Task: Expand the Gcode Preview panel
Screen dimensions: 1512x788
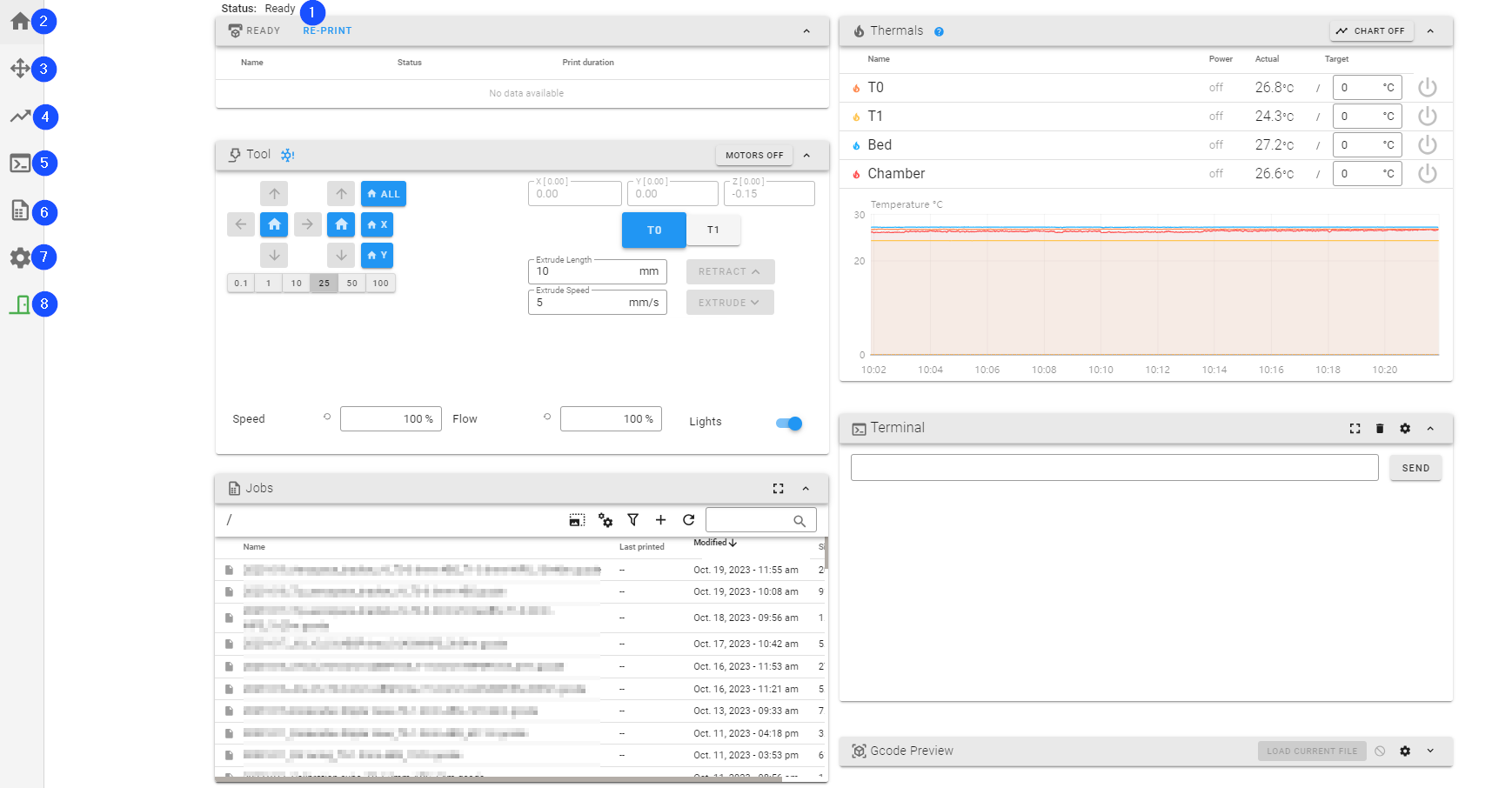Action: click(x=1430, y=751)
